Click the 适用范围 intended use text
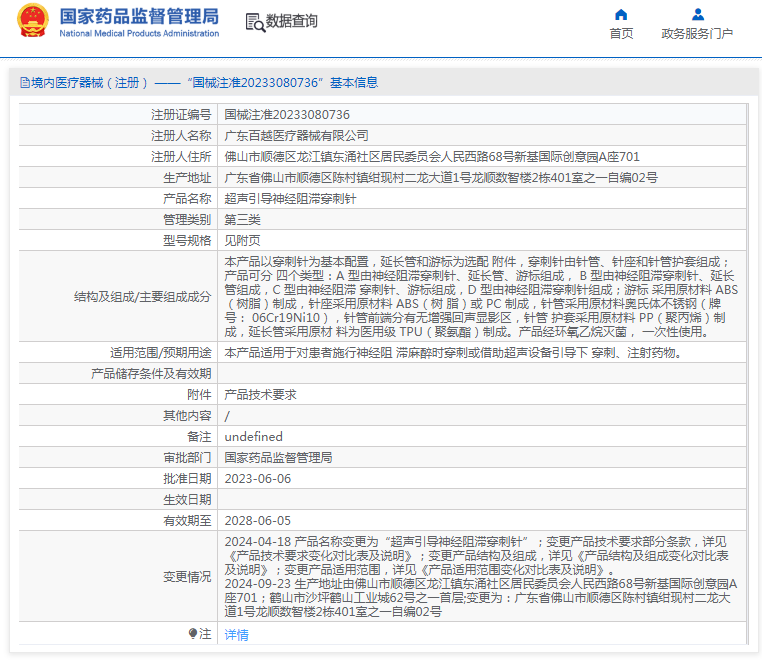This screenshot has height=666, width=762. 453,352
